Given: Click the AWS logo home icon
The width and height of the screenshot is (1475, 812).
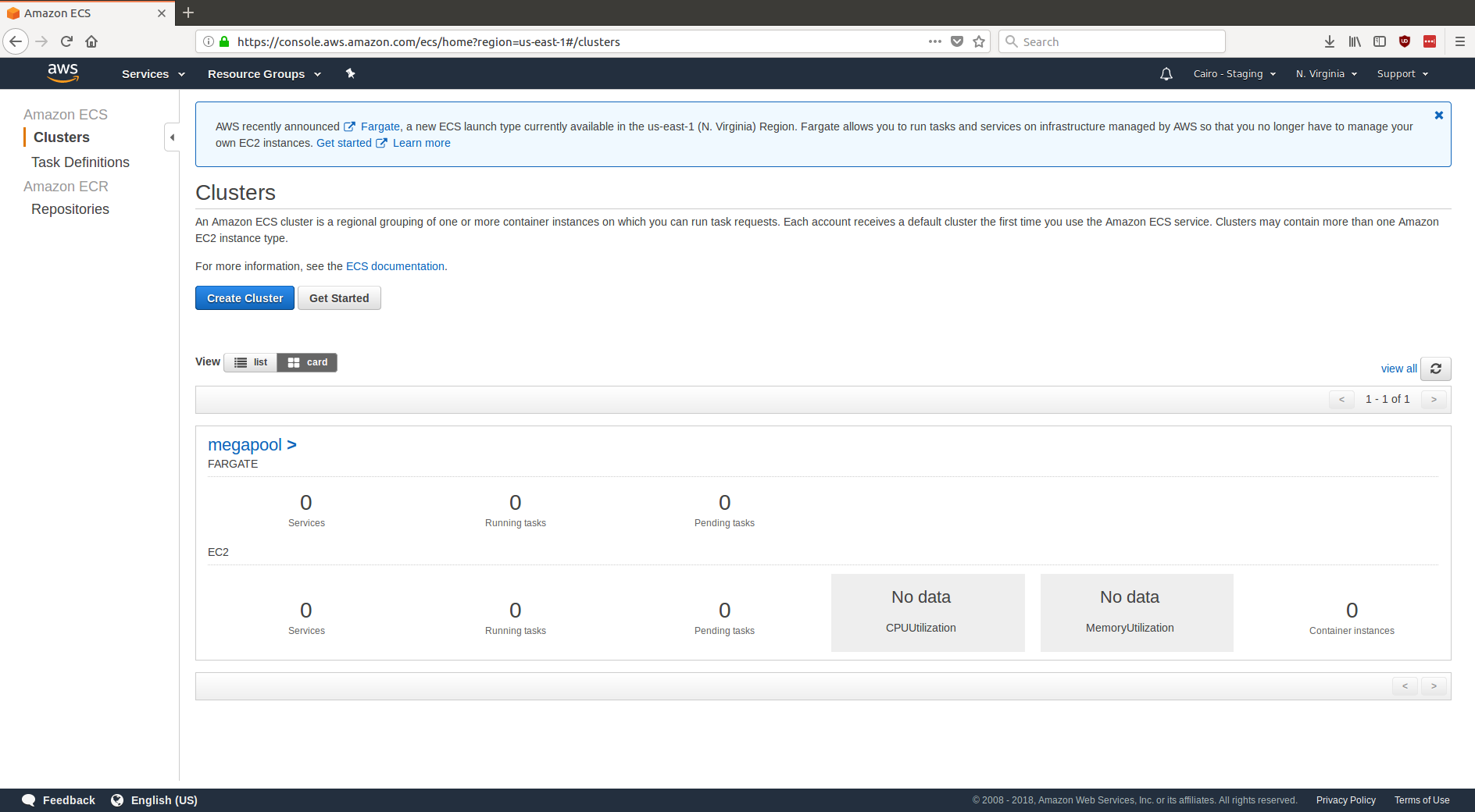Looking at the screenshot, I should click(x=62, y=73).
